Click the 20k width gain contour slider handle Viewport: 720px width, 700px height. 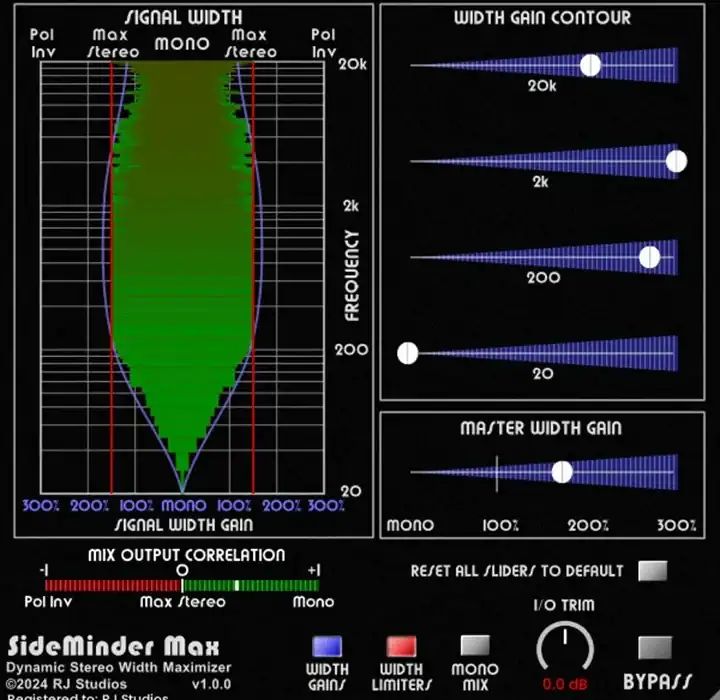590,65
